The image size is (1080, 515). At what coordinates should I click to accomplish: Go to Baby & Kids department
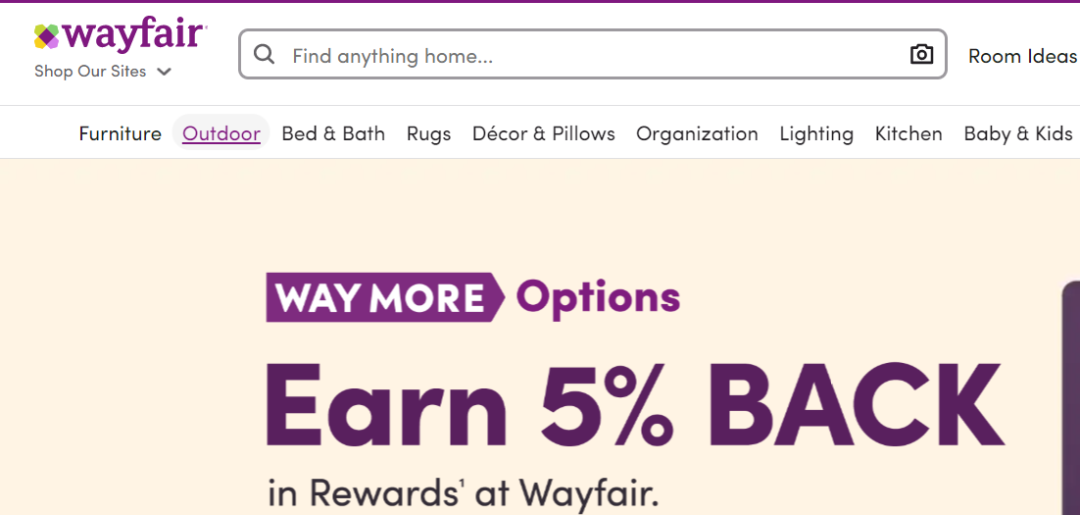(1018, 134)
